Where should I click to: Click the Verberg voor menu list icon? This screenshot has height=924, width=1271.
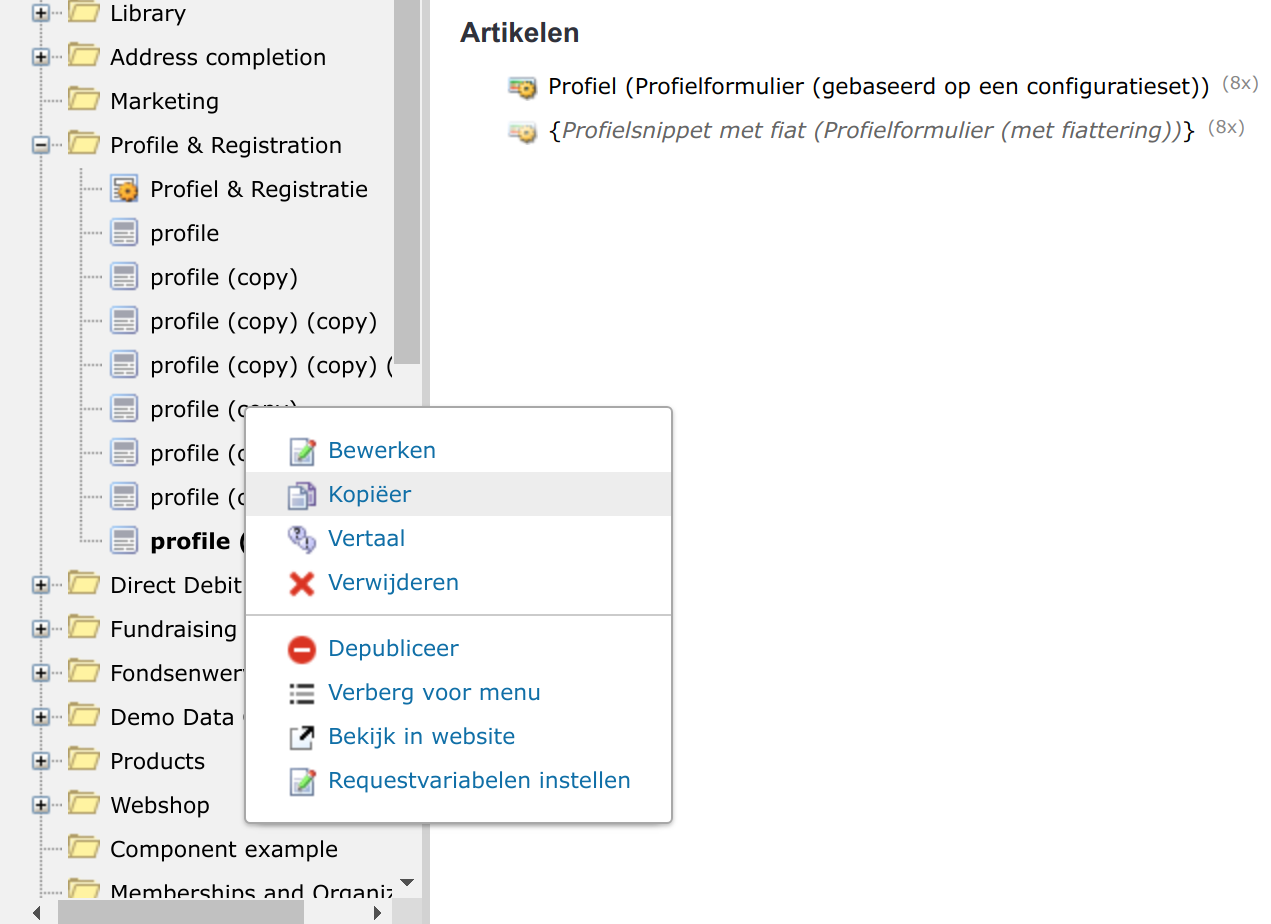tap(302, 693)
